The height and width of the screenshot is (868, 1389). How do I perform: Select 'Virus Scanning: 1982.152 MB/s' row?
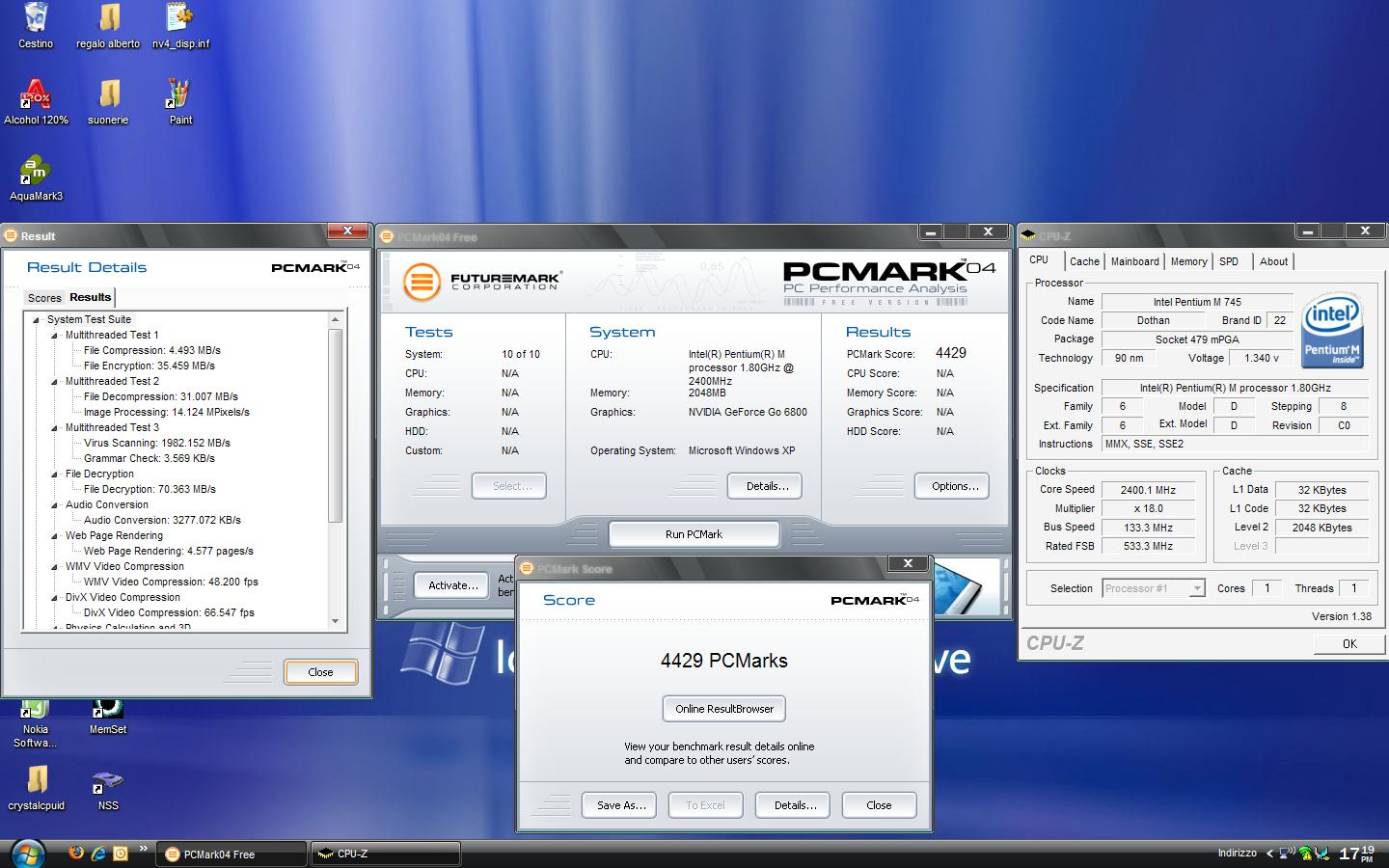coord(156,444)
